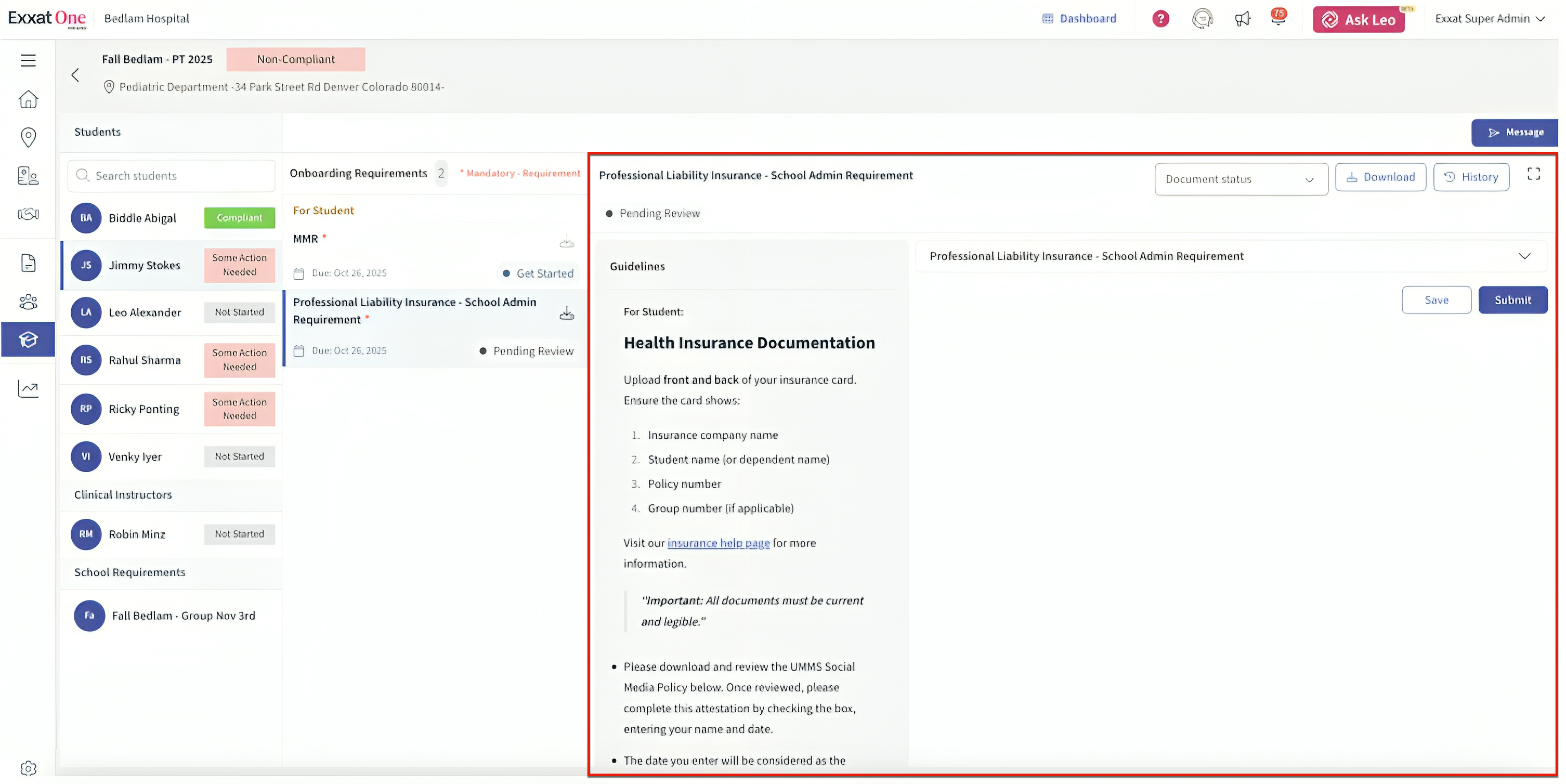Open the hamburger menu in sidebar
Image resolution: width=1566 pixels, height=784 pixels.
(28, 60)
